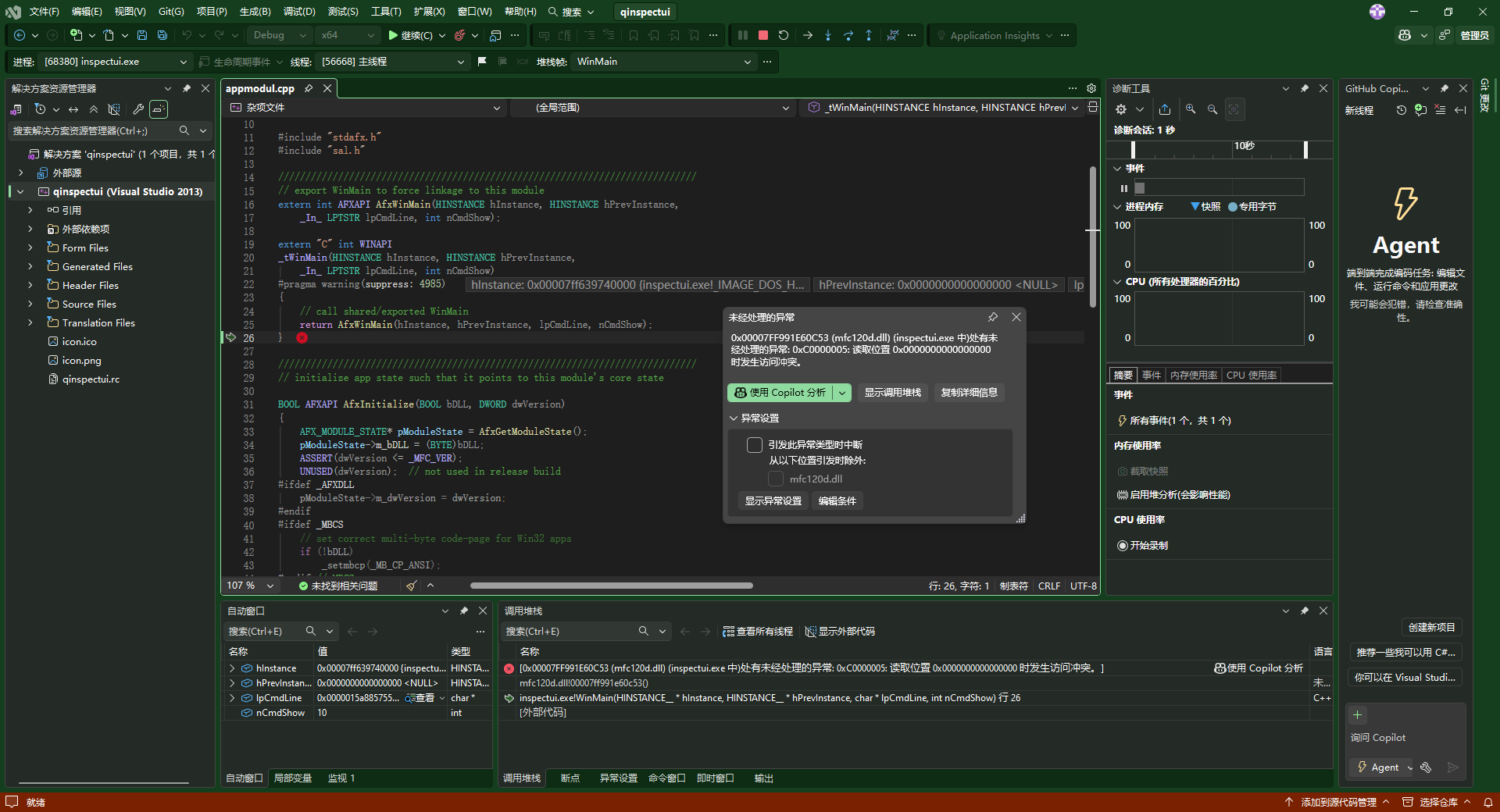Screen dimensions: 1500x812
Task: Click the 复制详细信息 button
Action: tap(970, 393)
